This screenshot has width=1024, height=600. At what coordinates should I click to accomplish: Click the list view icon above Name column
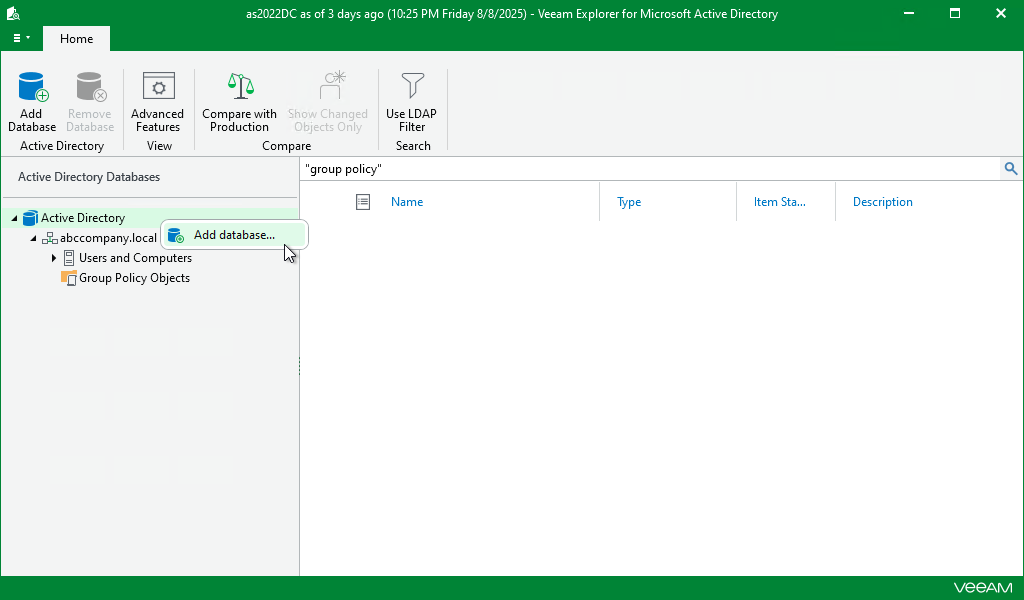(x=362, y=201)
